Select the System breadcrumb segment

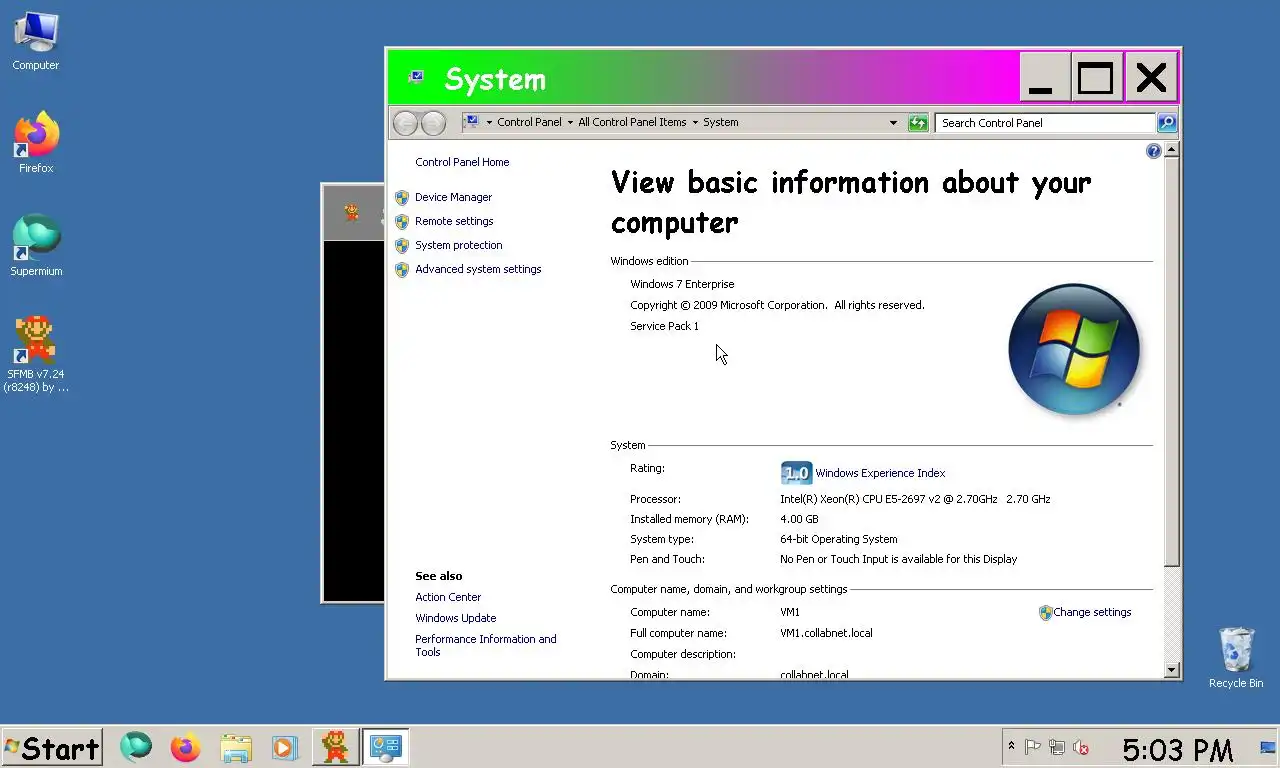[x=720, y=122]
